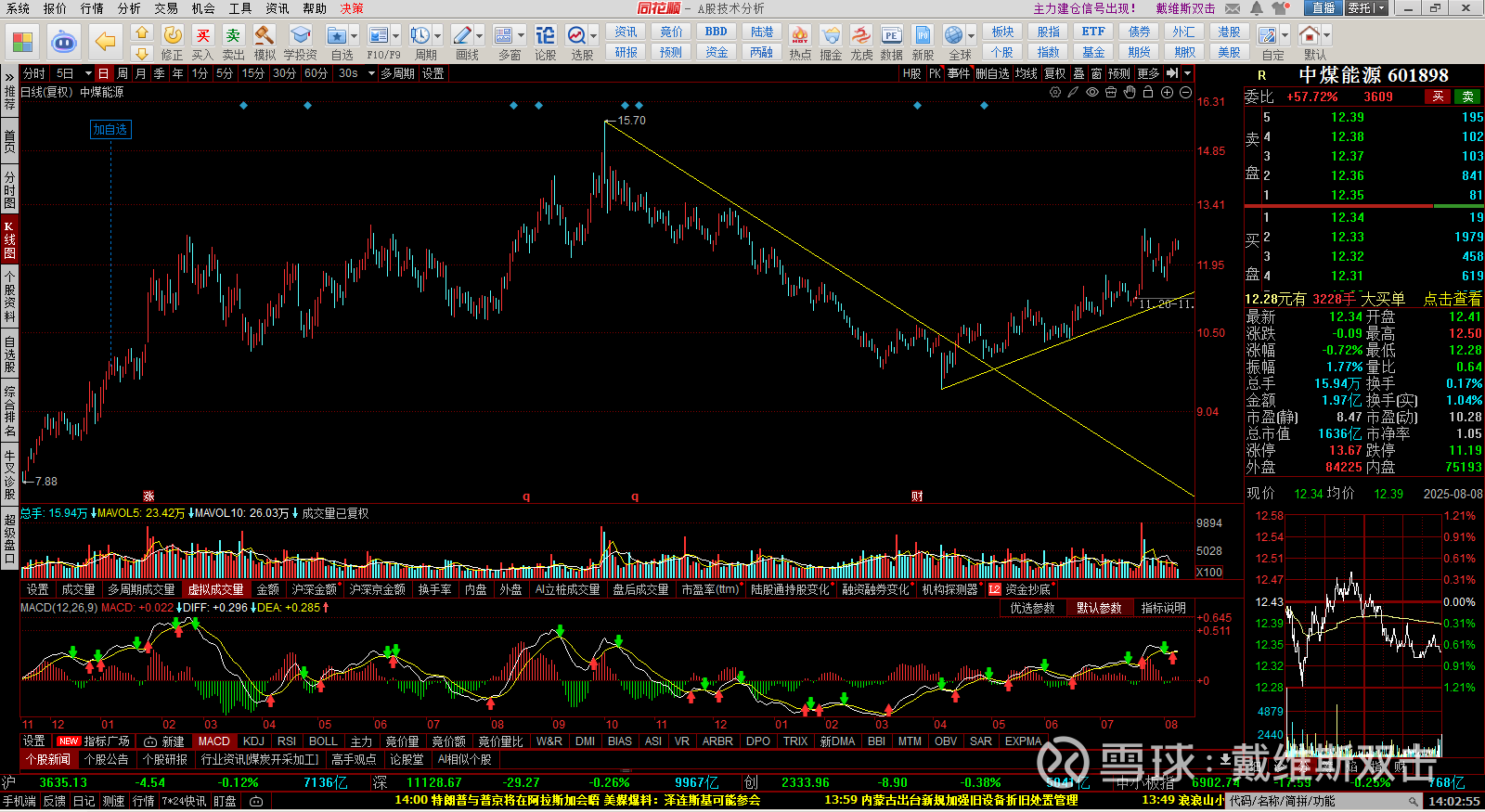Open the 模拟 gavel icon
The image size is (1485, 812).
tap(265, 35)
